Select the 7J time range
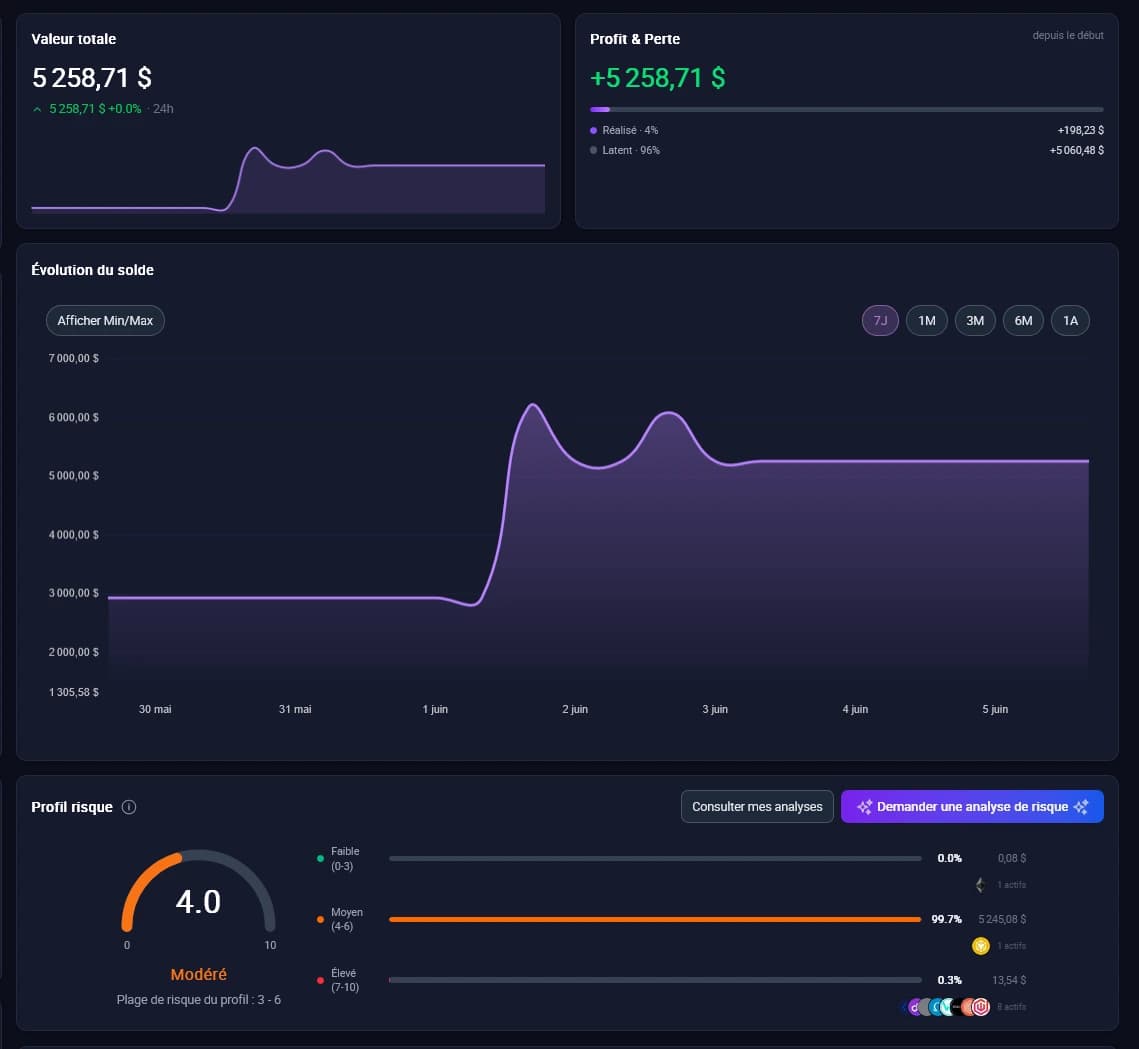The image size is (1139, 1049). coord(880,320)
